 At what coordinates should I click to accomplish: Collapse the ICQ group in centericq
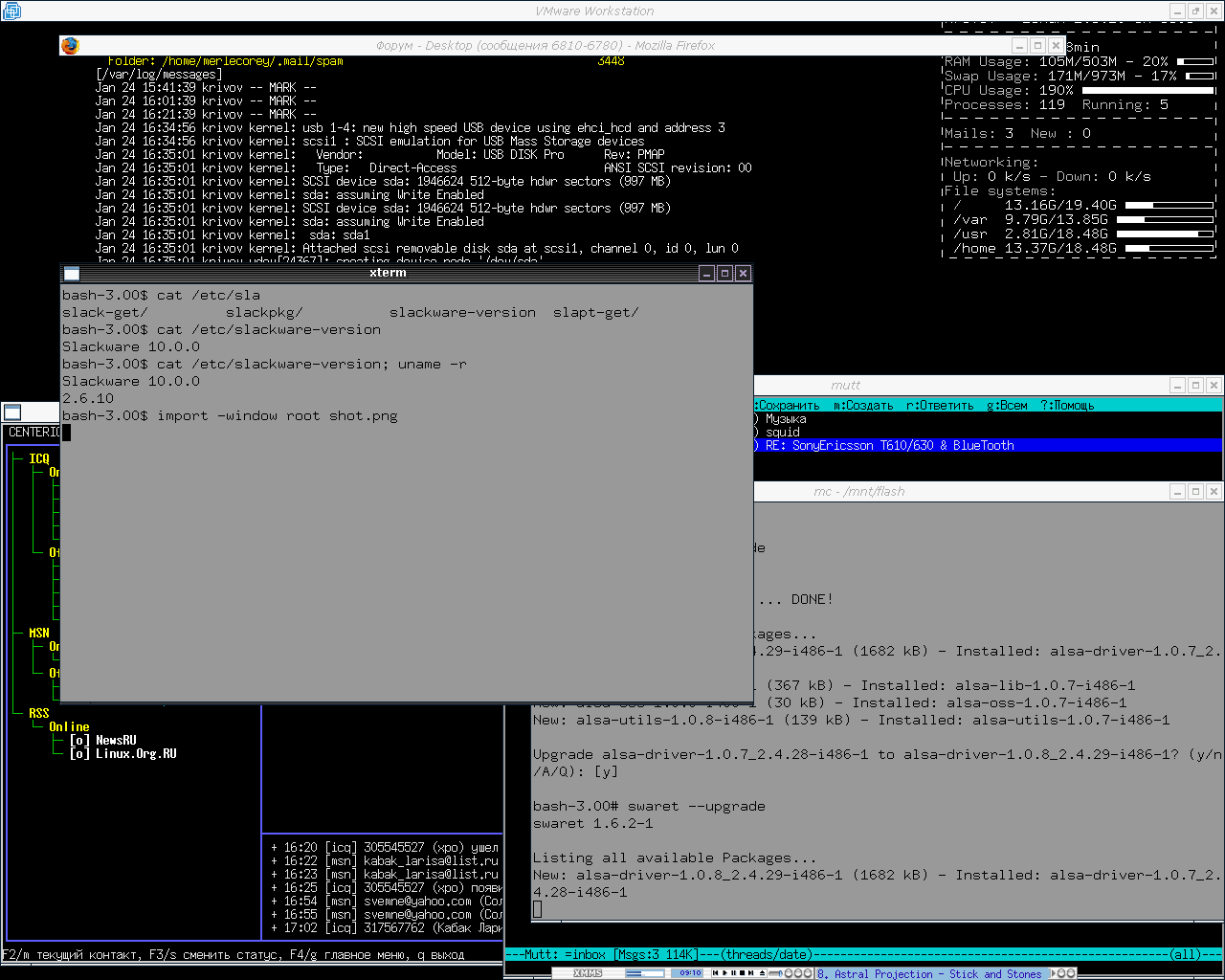point(38,458)
